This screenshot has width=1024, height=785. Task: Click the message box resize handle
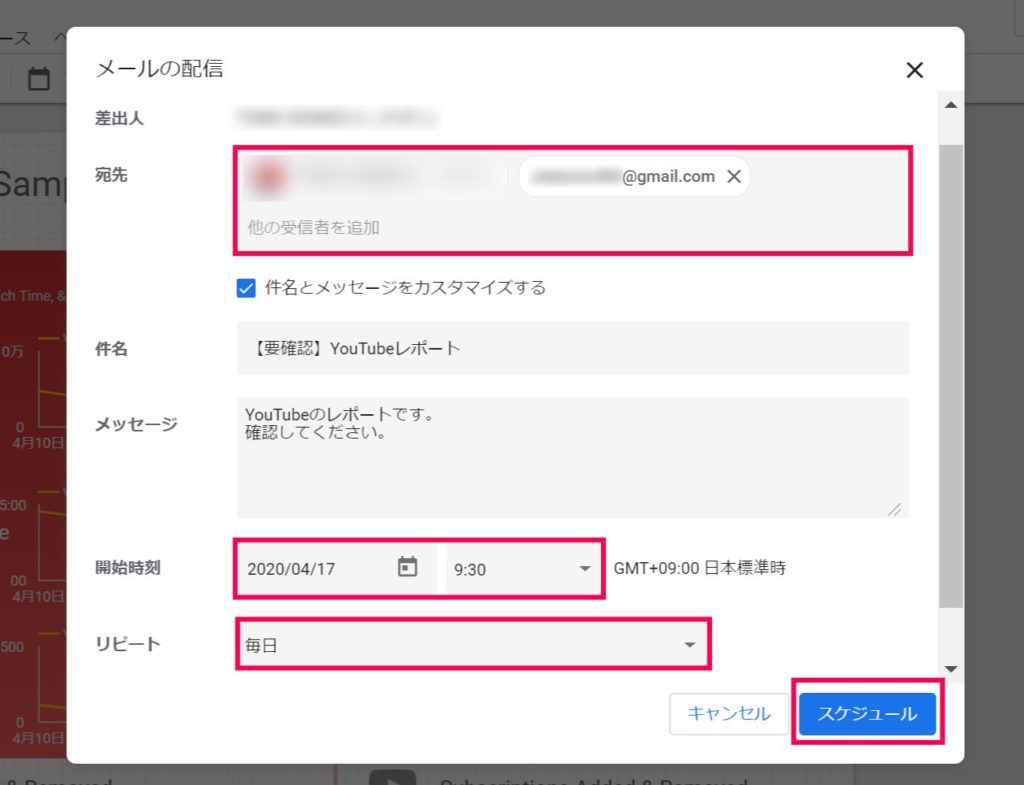click(x=895, y=509)
